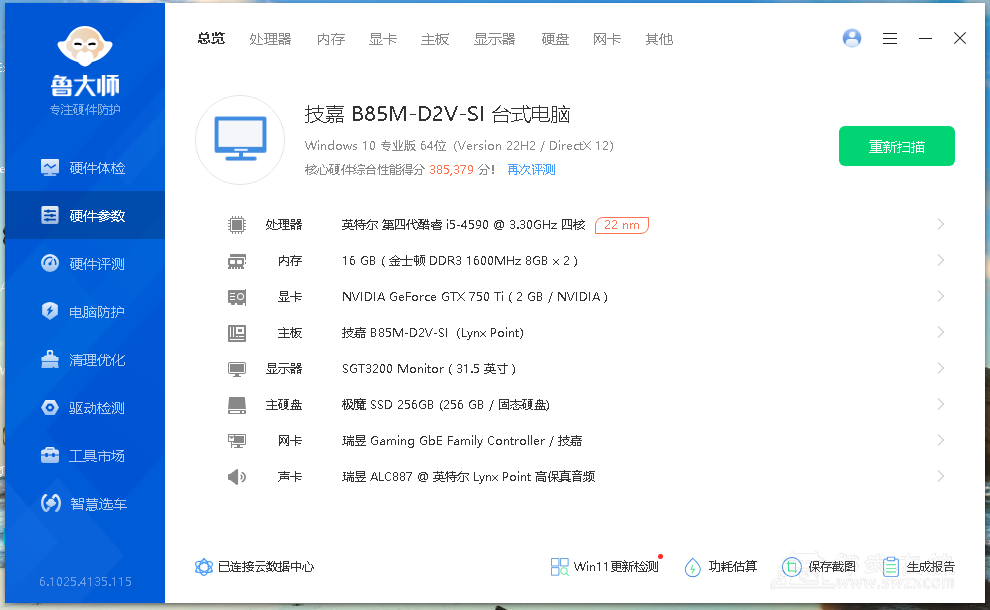
Task: Click the memory module icon
Action: [237, 261]
